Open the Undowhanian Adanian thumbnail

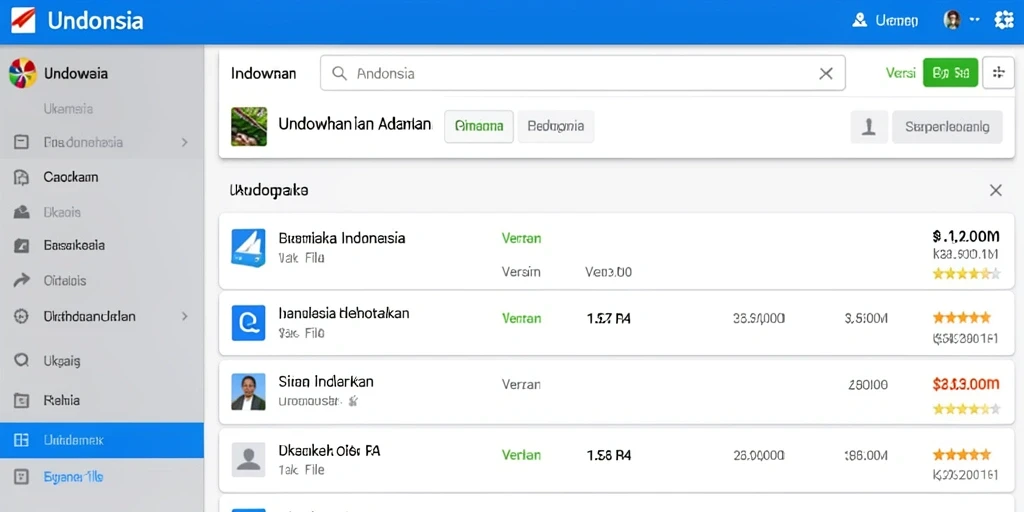click(249, 126)
